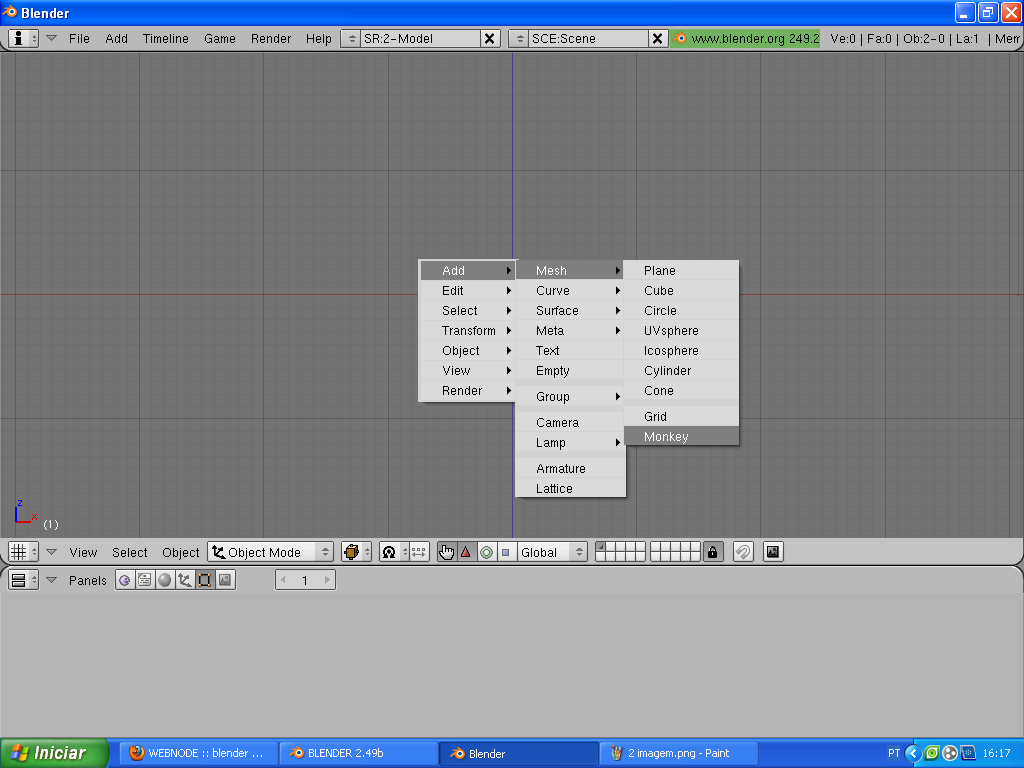Select the translate manipulator triangle icon
1024x768 pixels.
tap(466, 552)
